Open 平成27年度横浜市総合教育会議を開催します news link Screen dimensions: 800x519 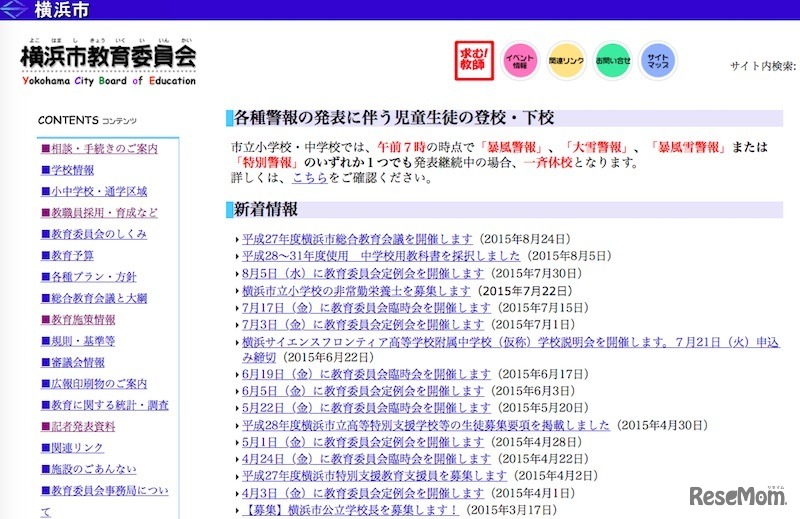pos(357,239)
